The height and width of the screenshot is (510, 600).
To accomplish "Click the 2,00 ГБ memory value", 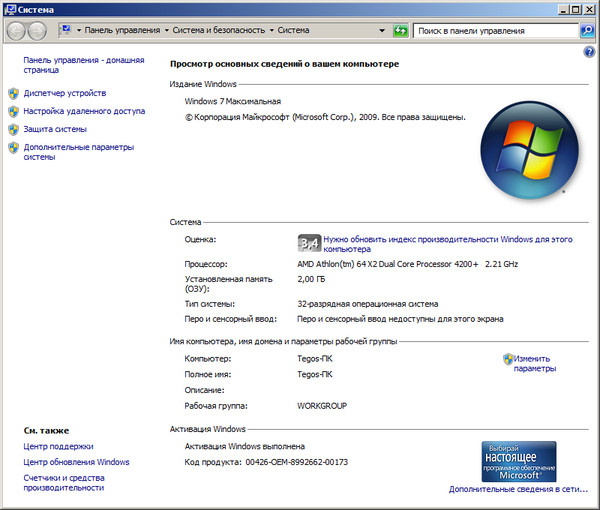I will click(x=311, y=279).
